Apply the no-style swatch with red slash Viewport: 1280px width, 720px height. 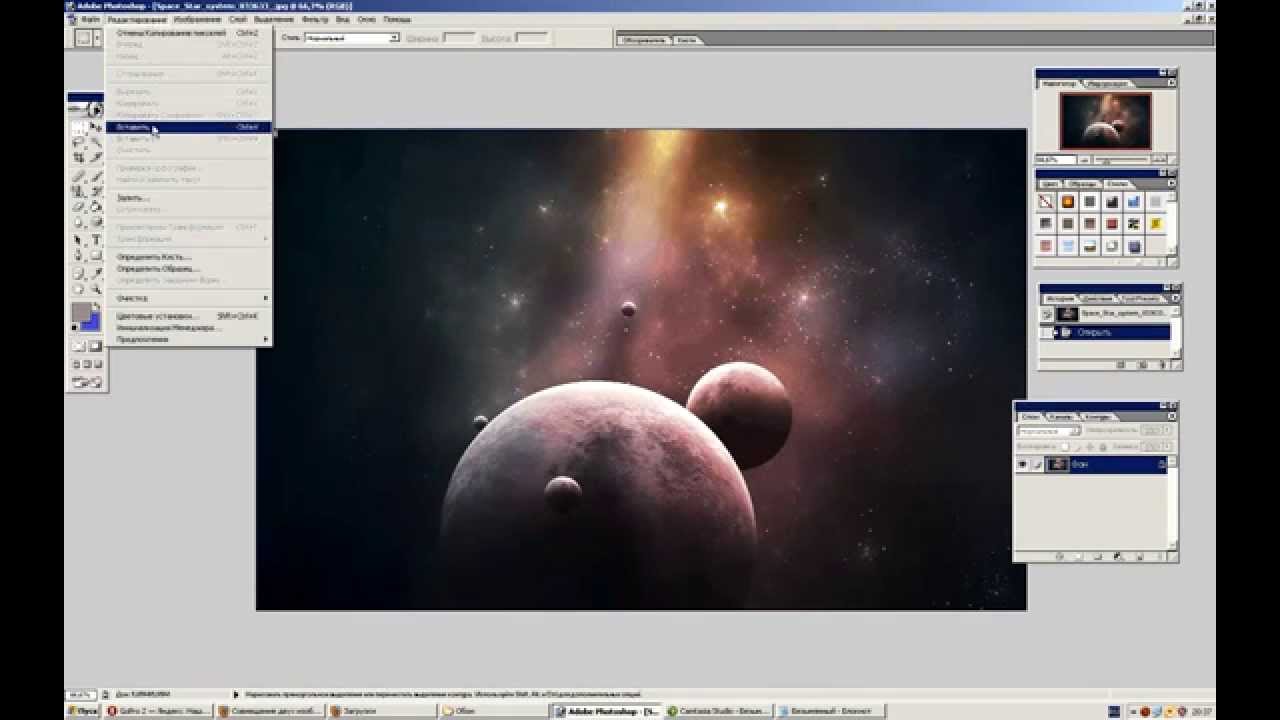1046,202
